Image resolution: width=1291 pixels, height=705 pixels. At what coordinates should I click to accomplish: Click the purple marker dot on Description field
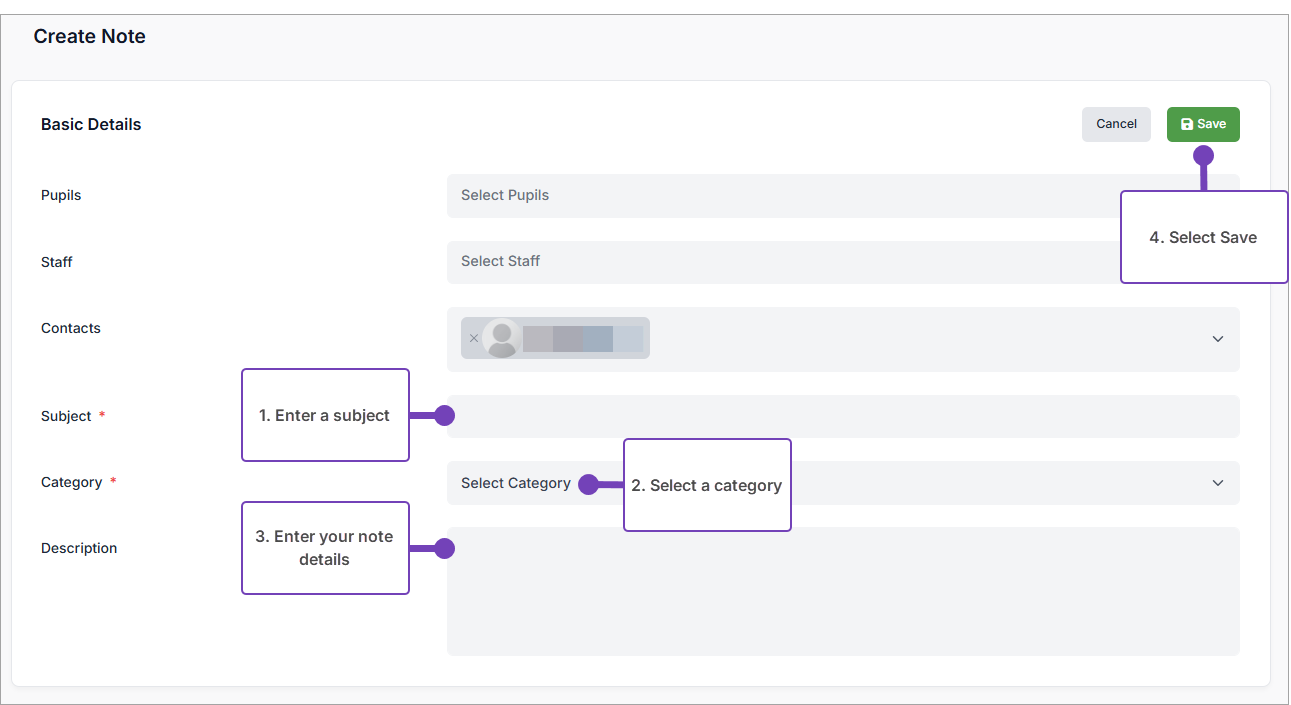coord(445,548)
